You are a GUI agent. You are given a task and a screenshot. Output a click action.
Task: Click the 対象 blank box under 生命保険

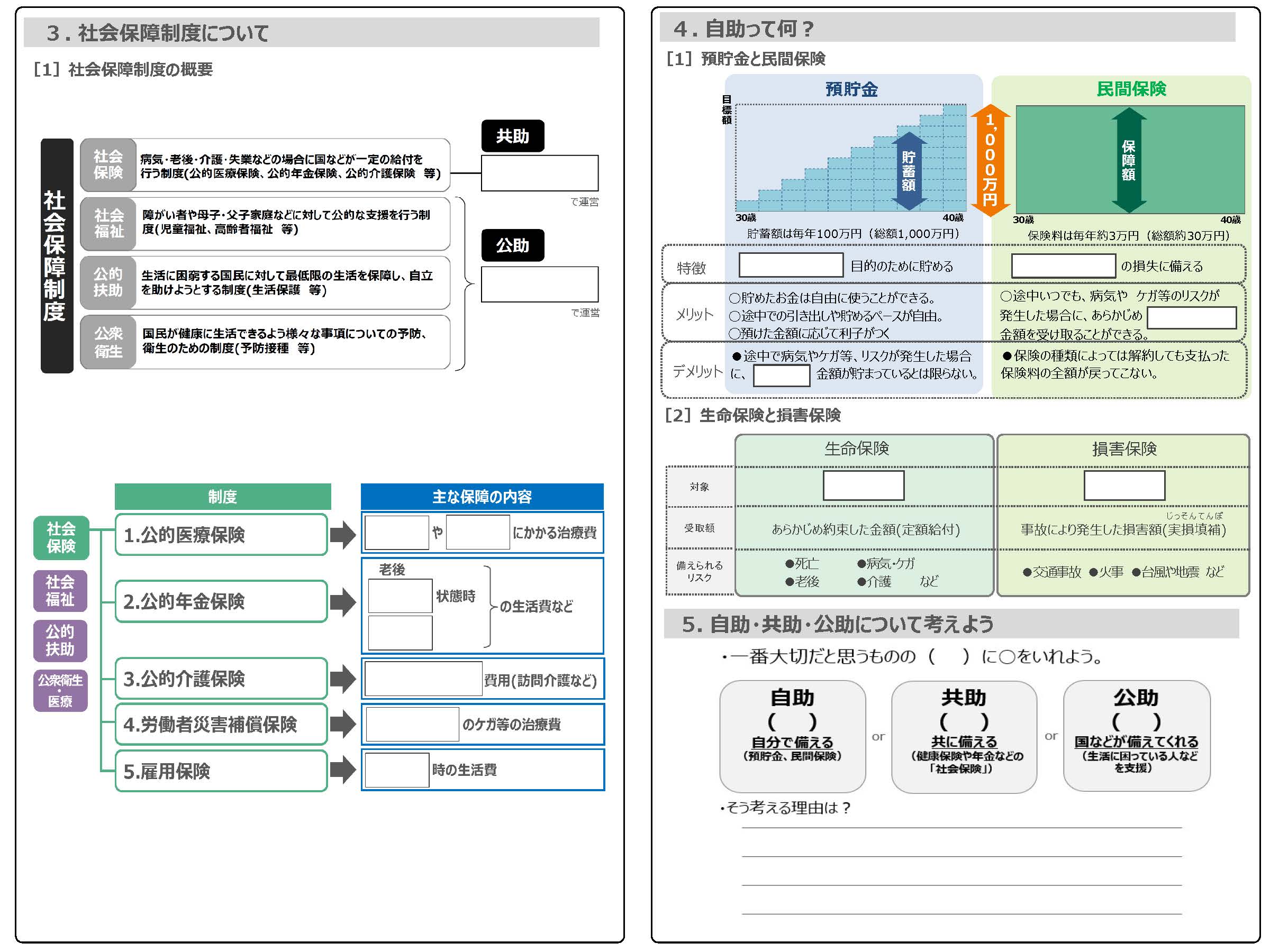[864, 486]
